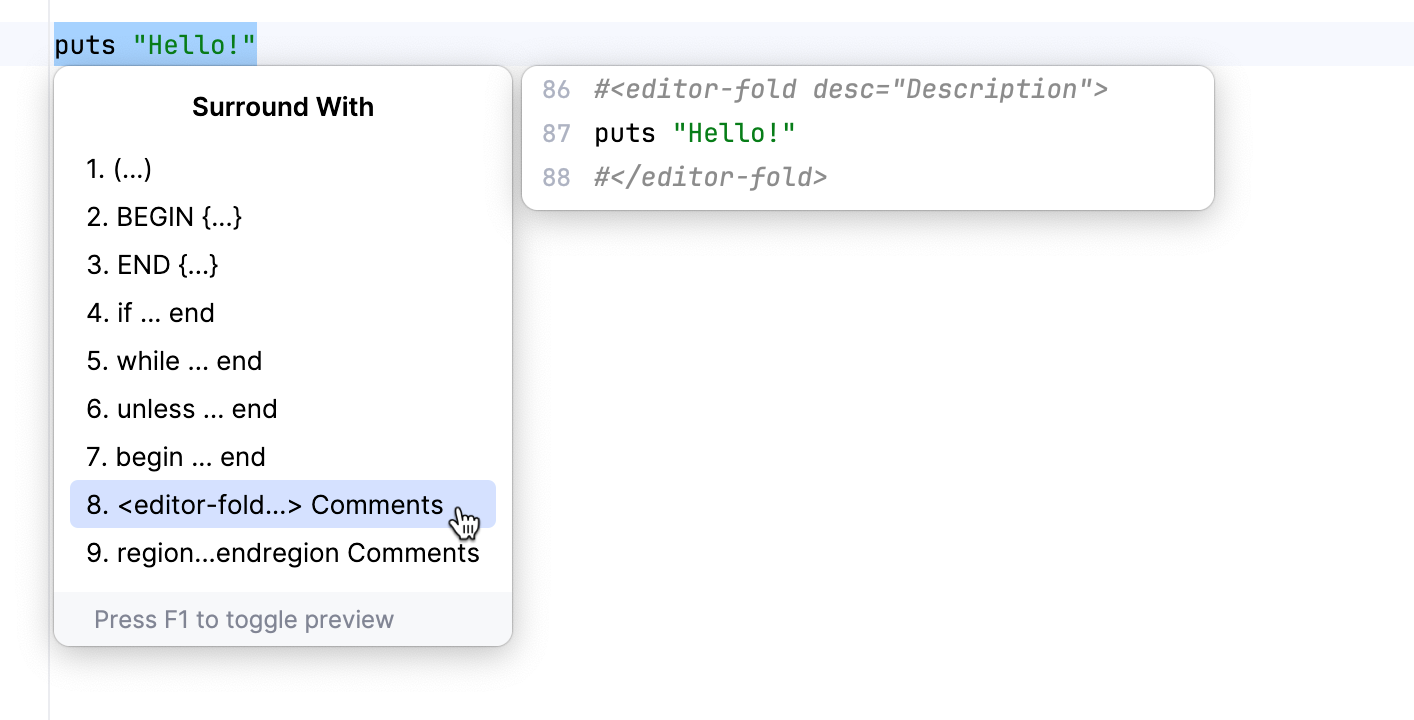
Task: Click the closing editor-fold comment in preview
Action: [710, 177]
